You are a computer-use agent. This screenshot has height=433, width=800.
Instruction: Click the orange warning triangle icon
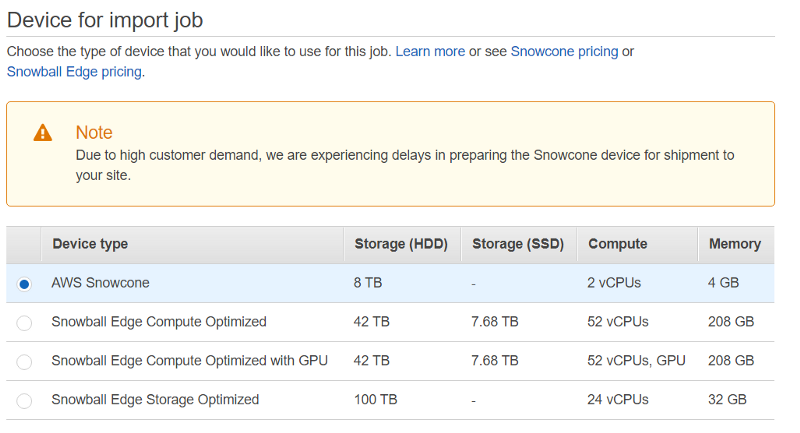tap(42, 133)
